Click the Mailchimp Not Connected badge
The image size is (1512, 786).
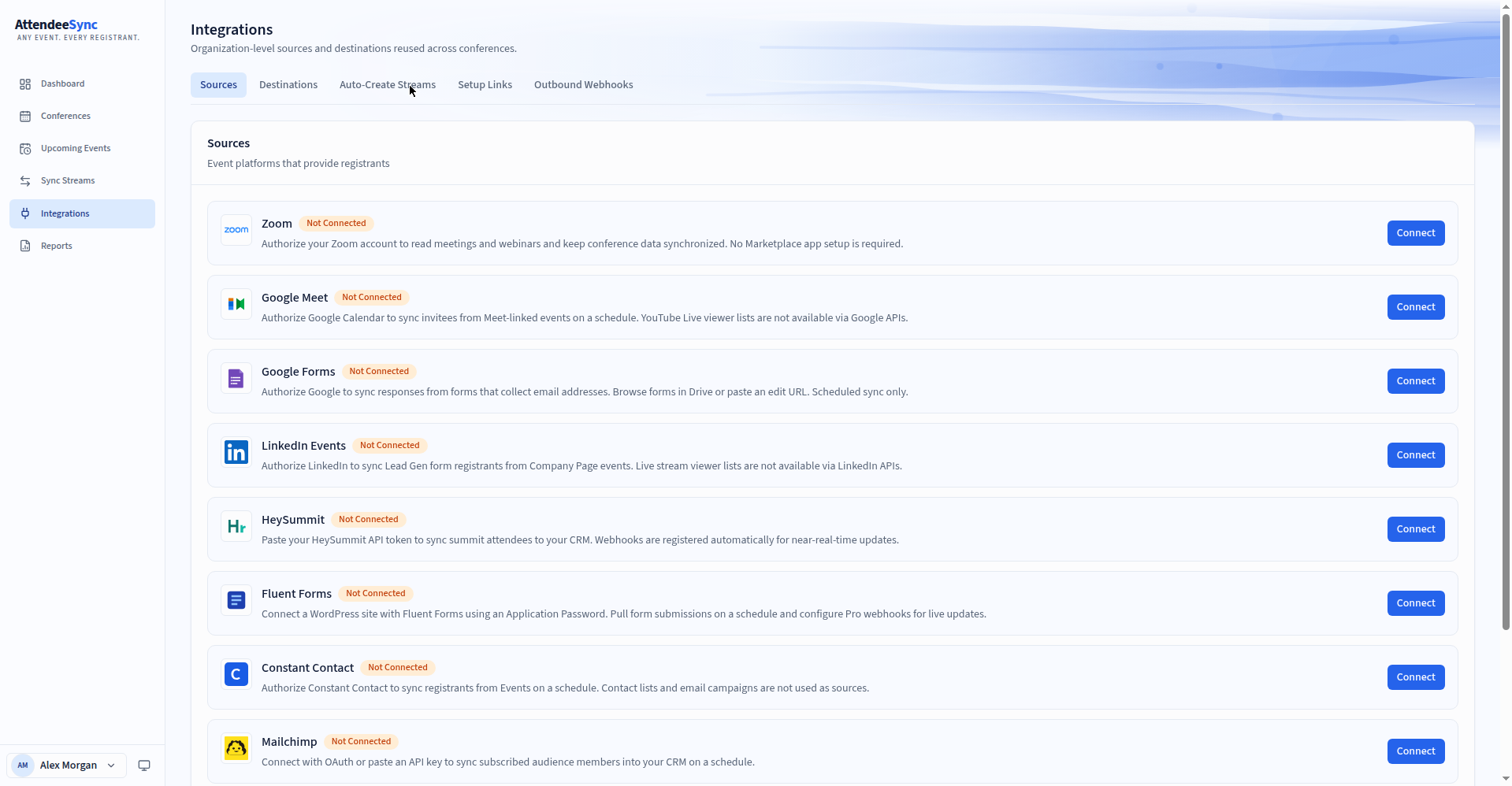[361, 742]
